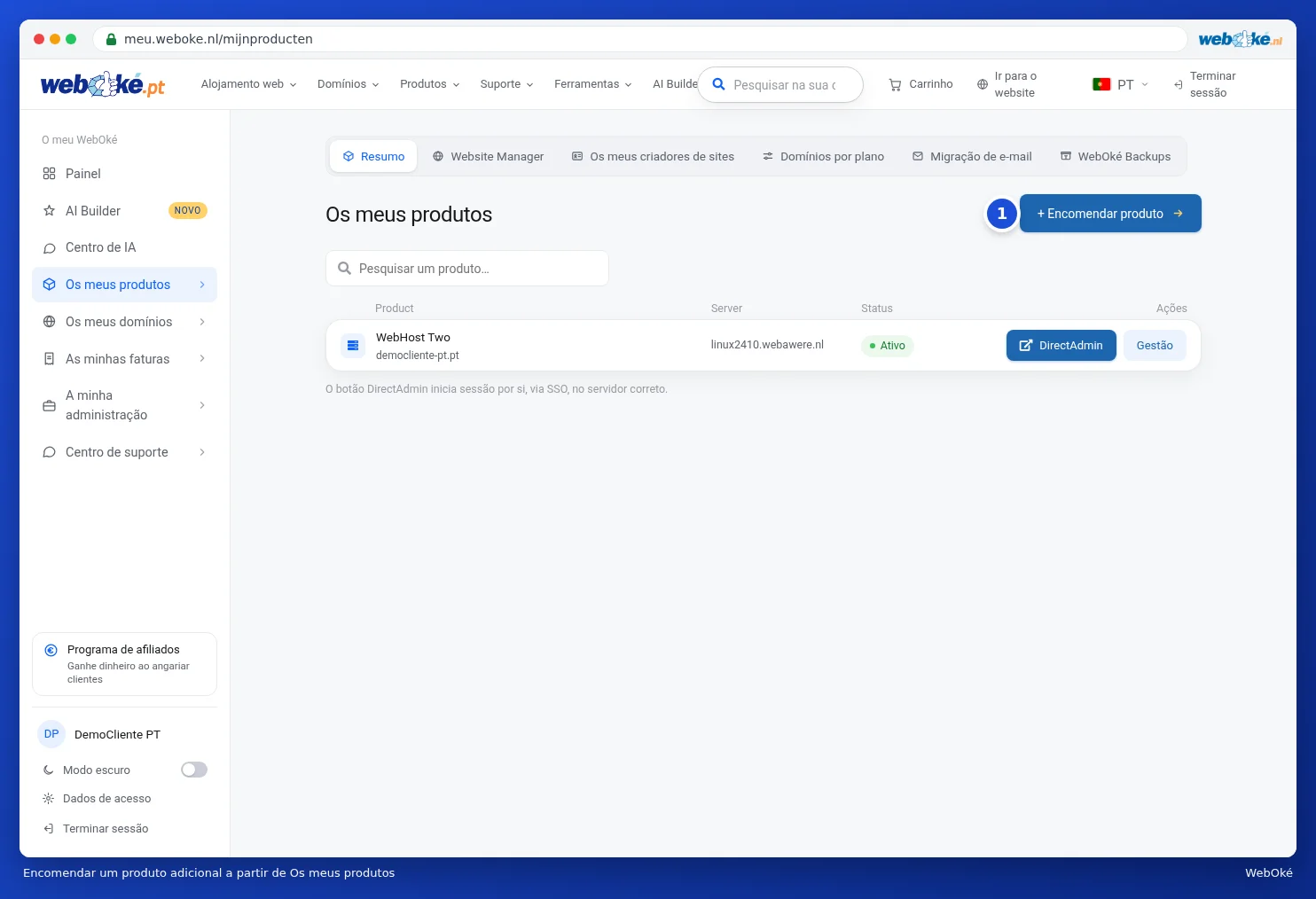Open the Ferramentas dropdown menu
The width and height of the screenshot is (1316, 899).
point(593,84)
